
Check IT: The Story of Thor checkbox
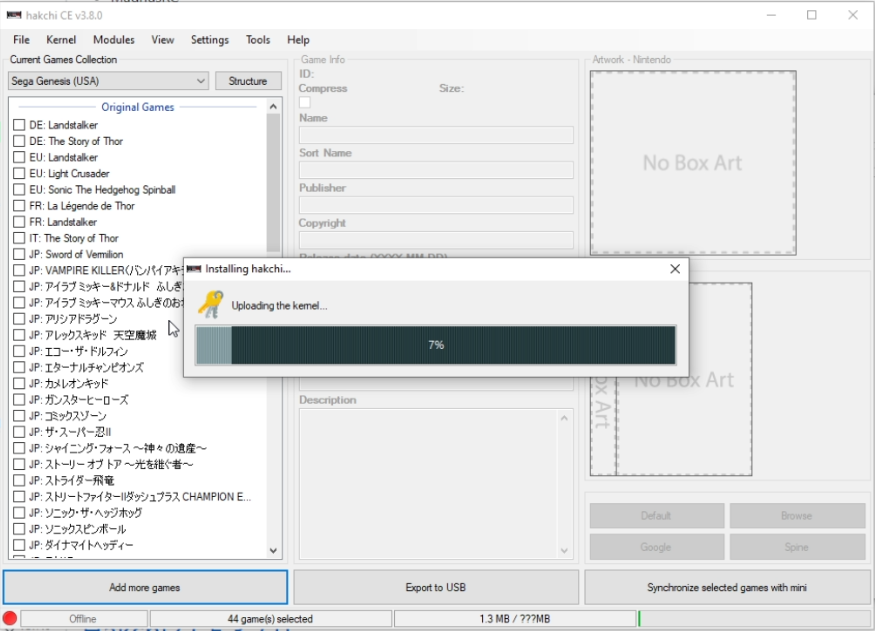pyautogui.click(x=19, y=238)
